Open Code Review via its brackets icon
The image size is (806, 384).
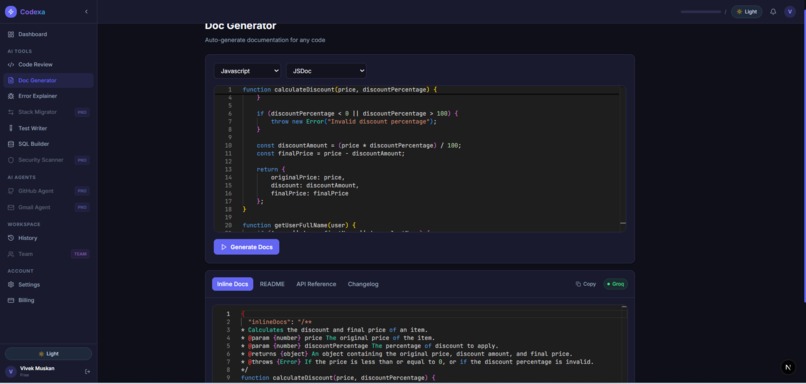coord(11,65)
